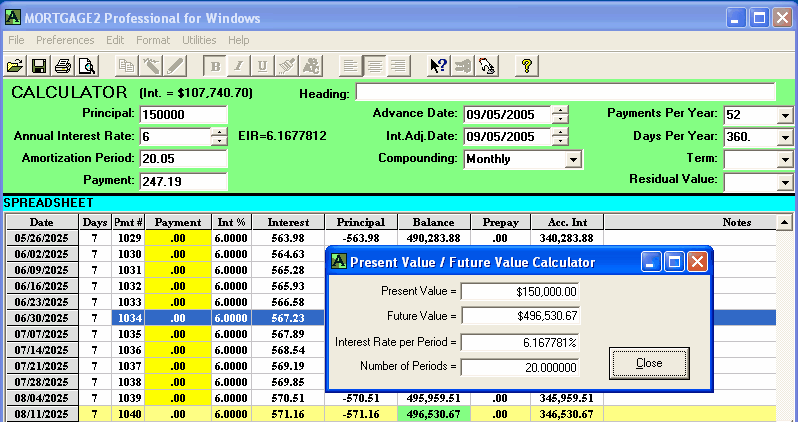Viewport: 798px width, 422px height.
Task: Click the Save floppy disk icon
Action: [x=39, y=66]
